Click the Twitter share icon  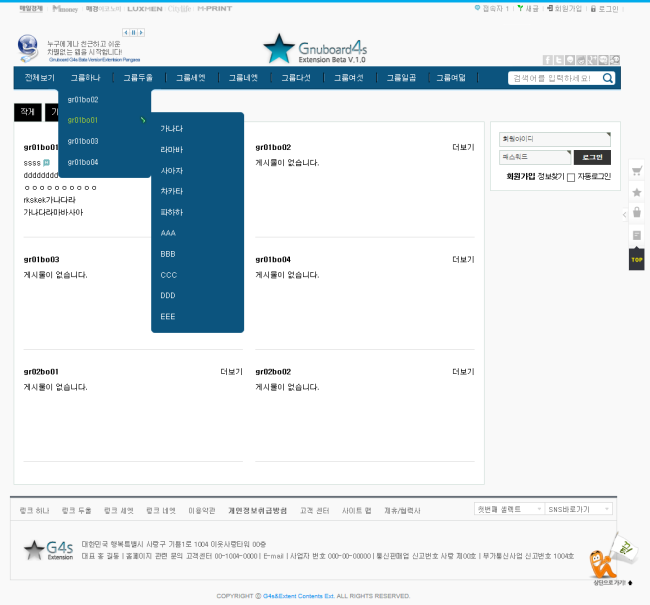559,60
